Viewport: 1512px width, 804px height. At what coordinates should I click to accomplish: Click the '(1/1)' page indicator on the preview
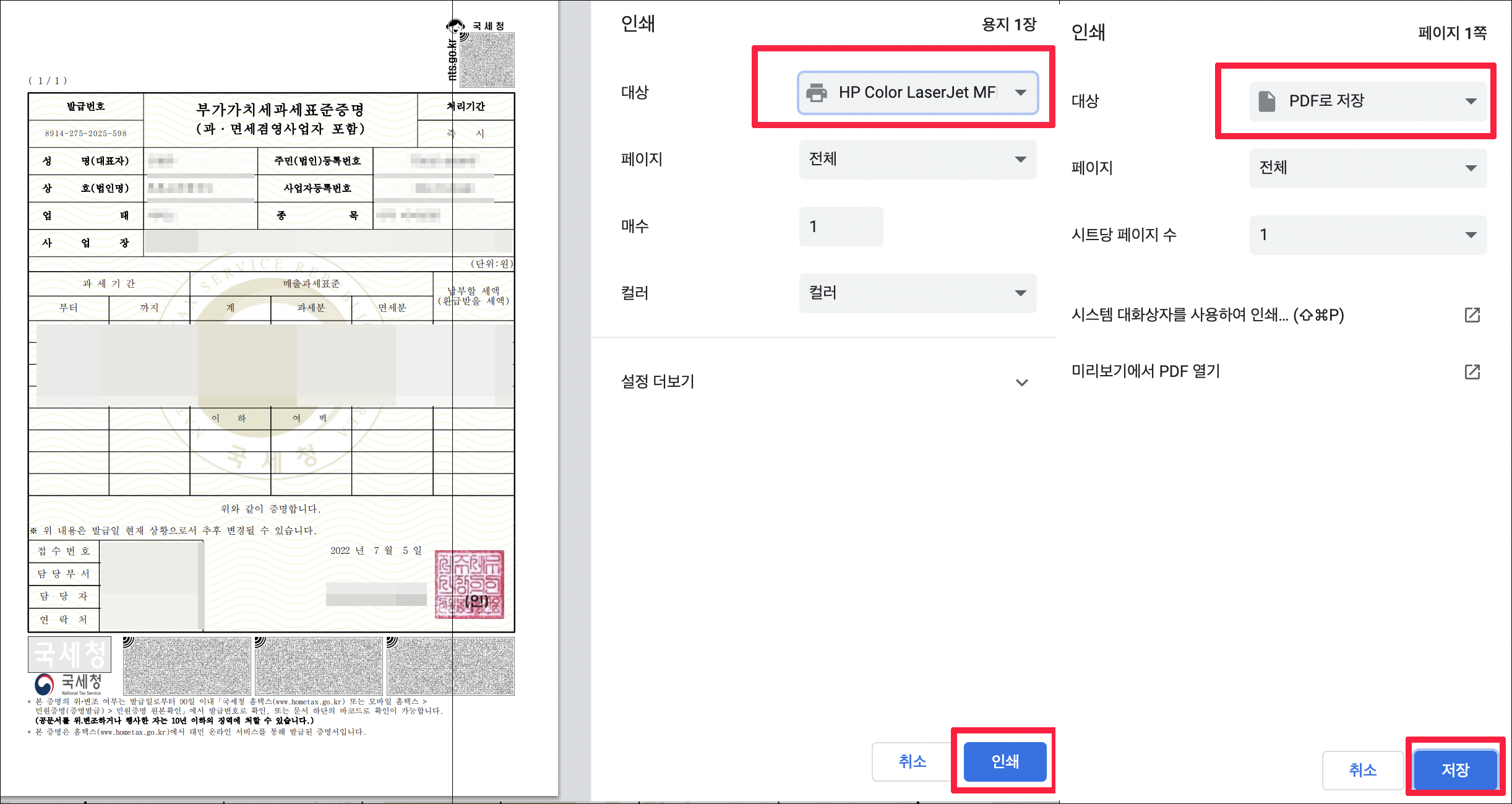tap(48, 81)
